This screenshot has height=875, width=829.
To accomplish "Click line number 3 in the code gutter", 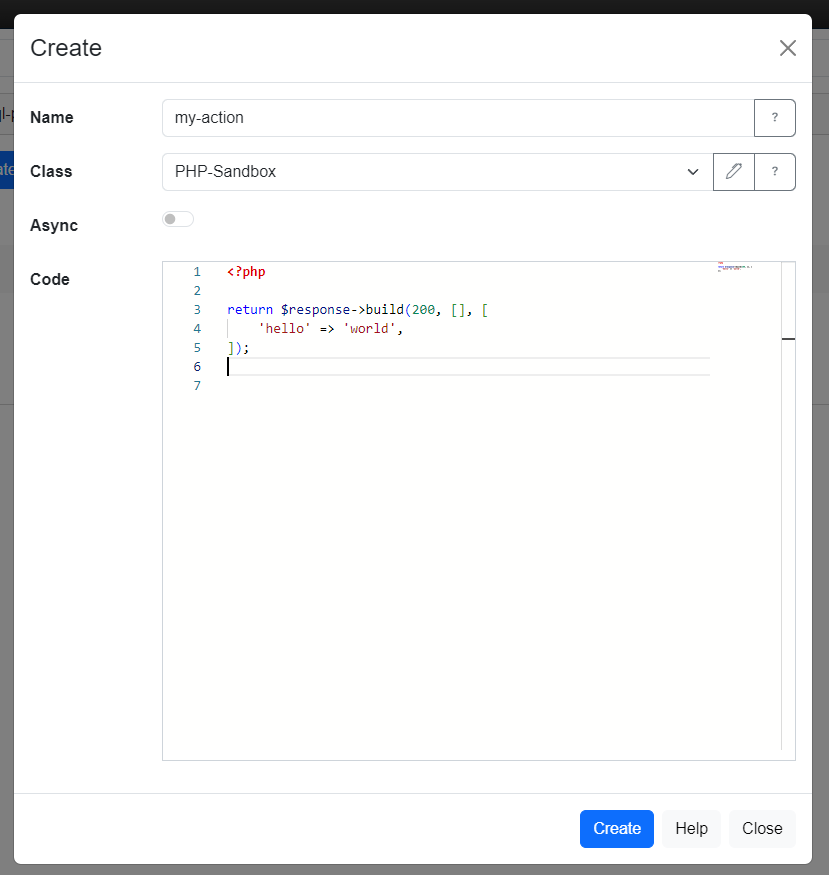I will point(197,309).
